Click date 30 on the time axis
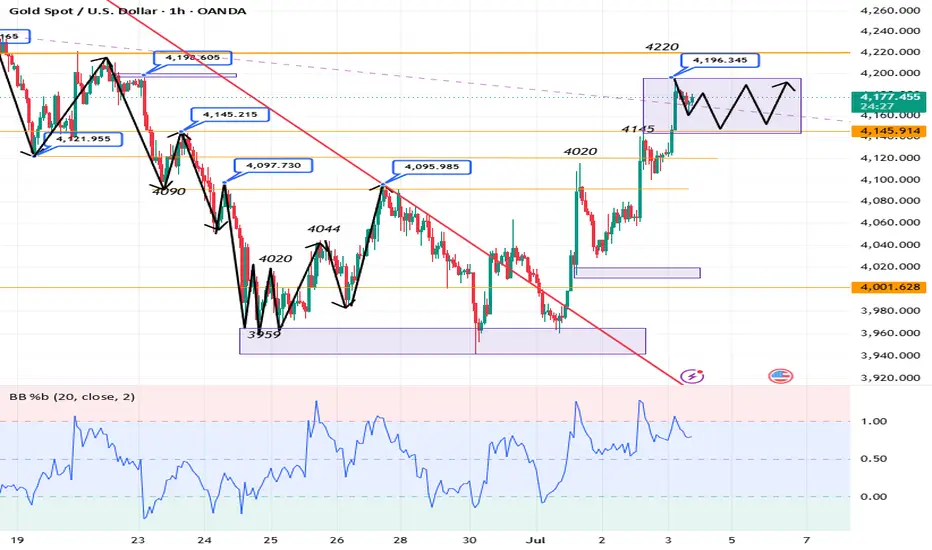Screen dimensions: 932x550 click(x=470, y=540)
